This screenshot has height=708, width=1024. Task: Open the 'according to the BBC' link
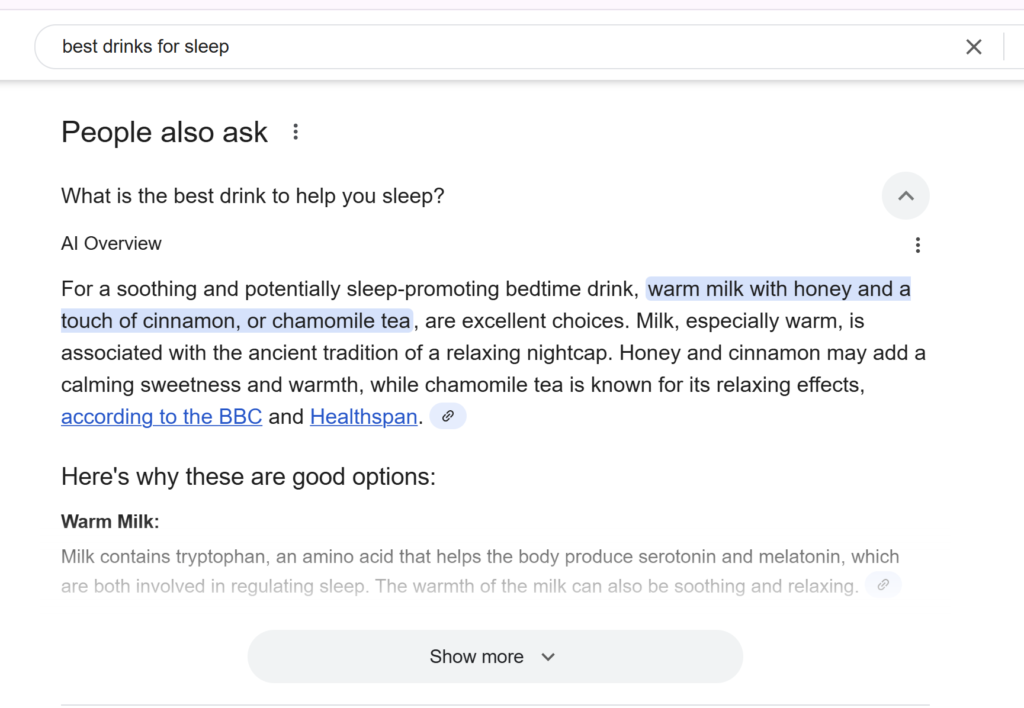tap(161, 417)
